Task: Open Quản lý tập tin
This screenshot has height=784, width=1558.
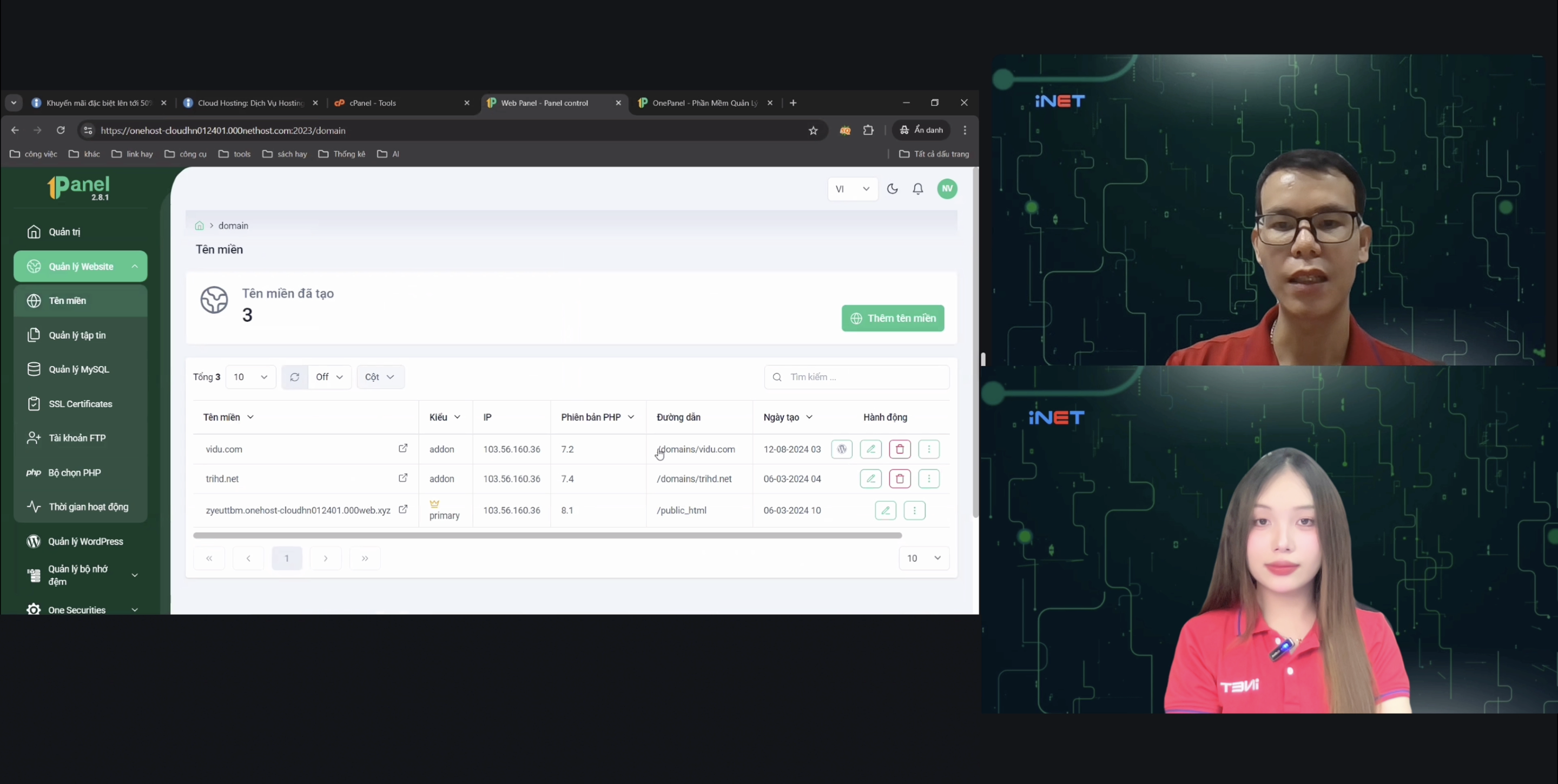Action: (x=81, y=335)
